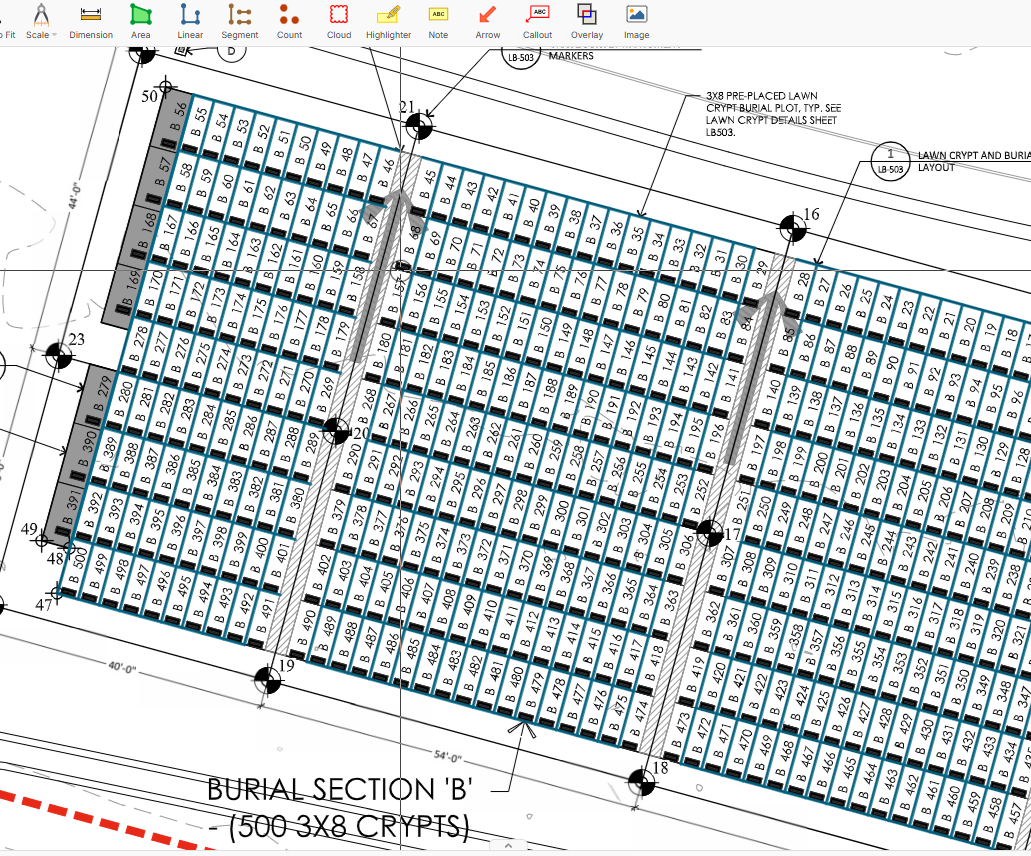Activate the Segment tool

tap(239, 22)
